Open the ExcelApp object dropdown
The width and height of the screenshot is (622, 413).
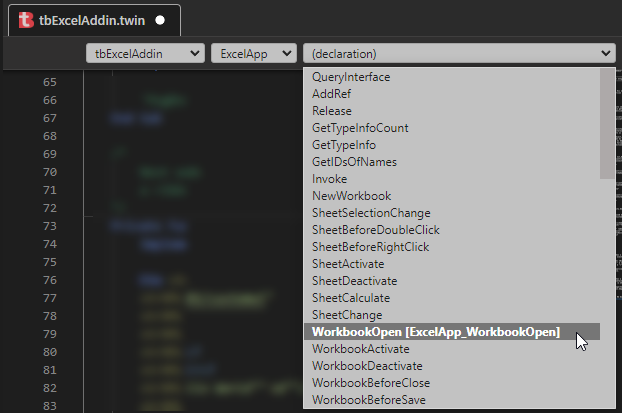[254, 53]
